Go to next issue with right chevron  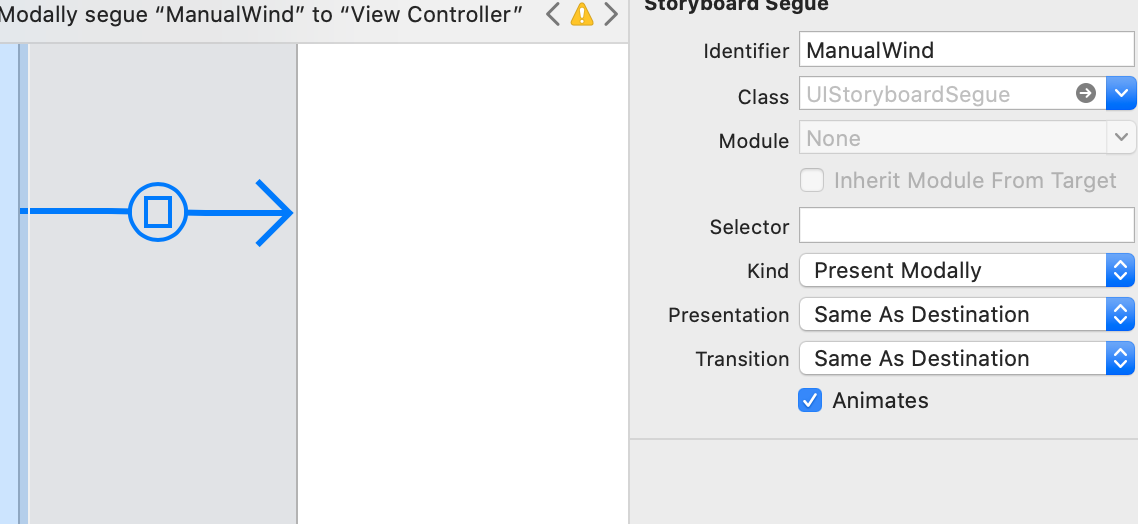[611, 14]
